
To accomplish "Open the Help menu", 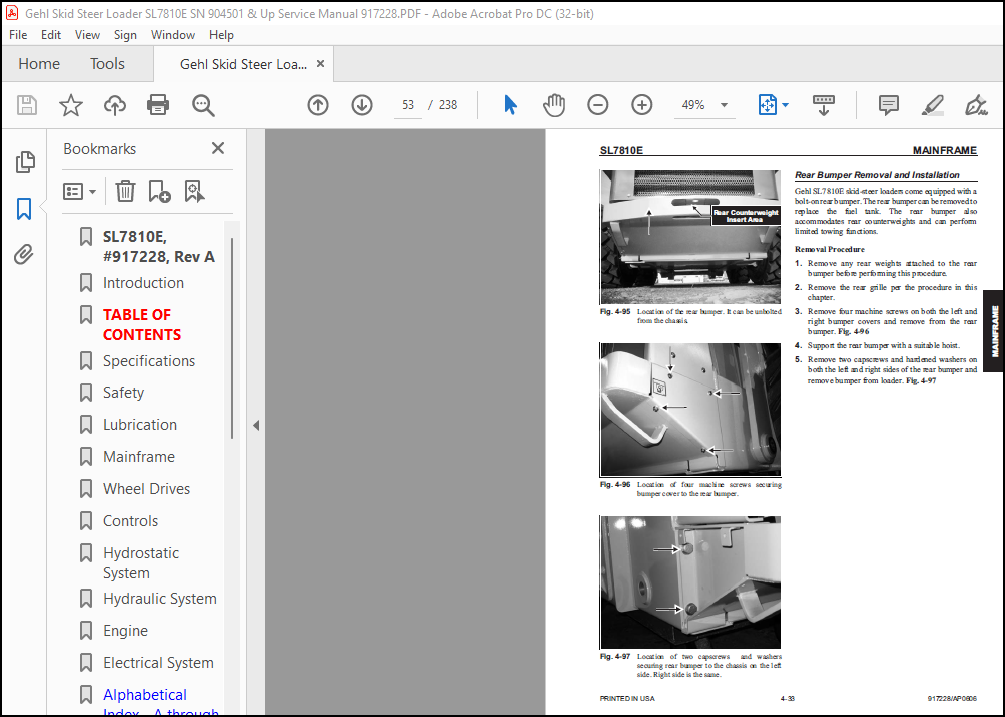I will (x=221, y=35).
